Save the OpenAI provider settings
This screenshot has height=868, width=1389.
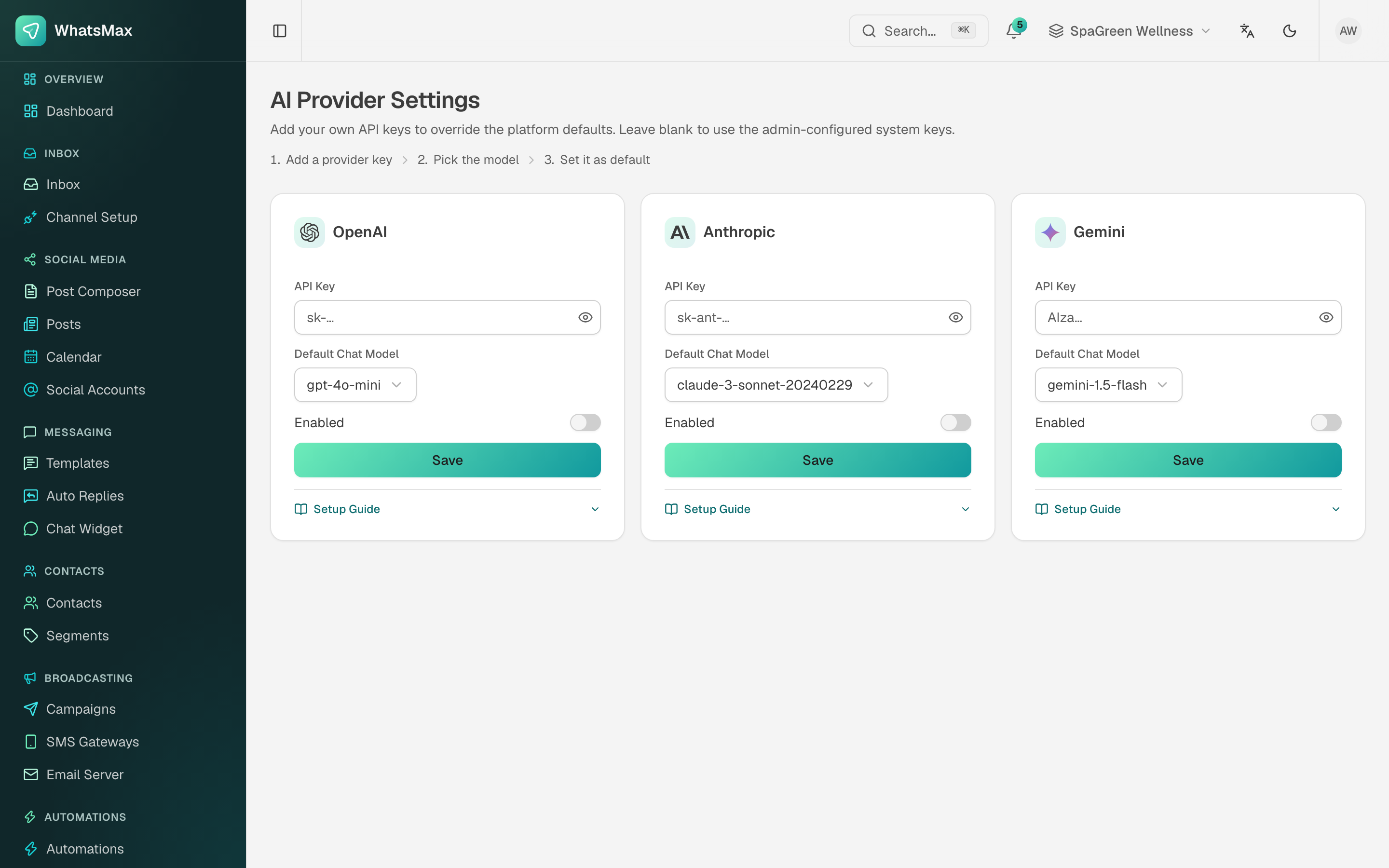tap(447, 460)
